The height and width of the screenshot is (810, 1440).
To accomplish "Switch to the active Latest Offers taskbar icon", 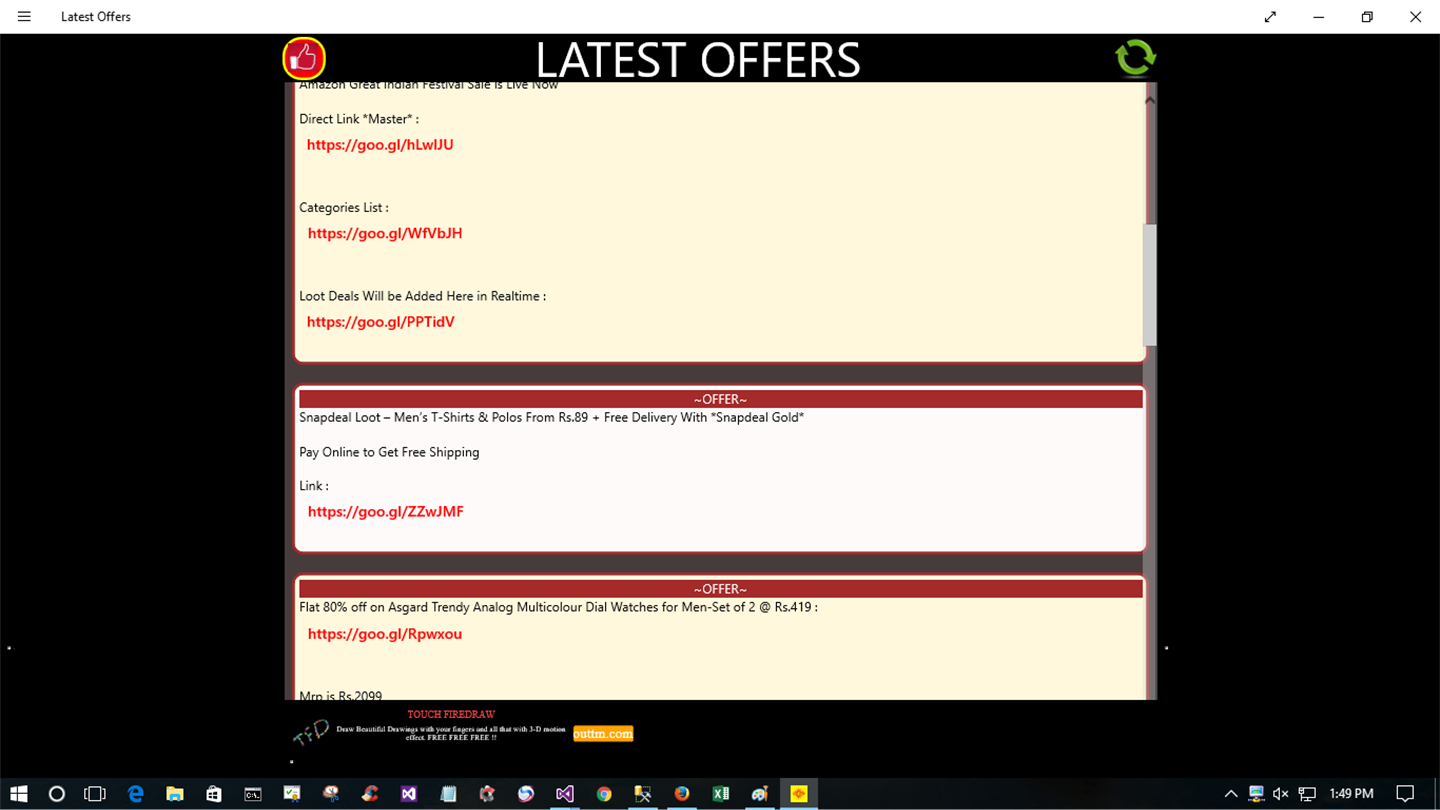I will coord(799,794).
